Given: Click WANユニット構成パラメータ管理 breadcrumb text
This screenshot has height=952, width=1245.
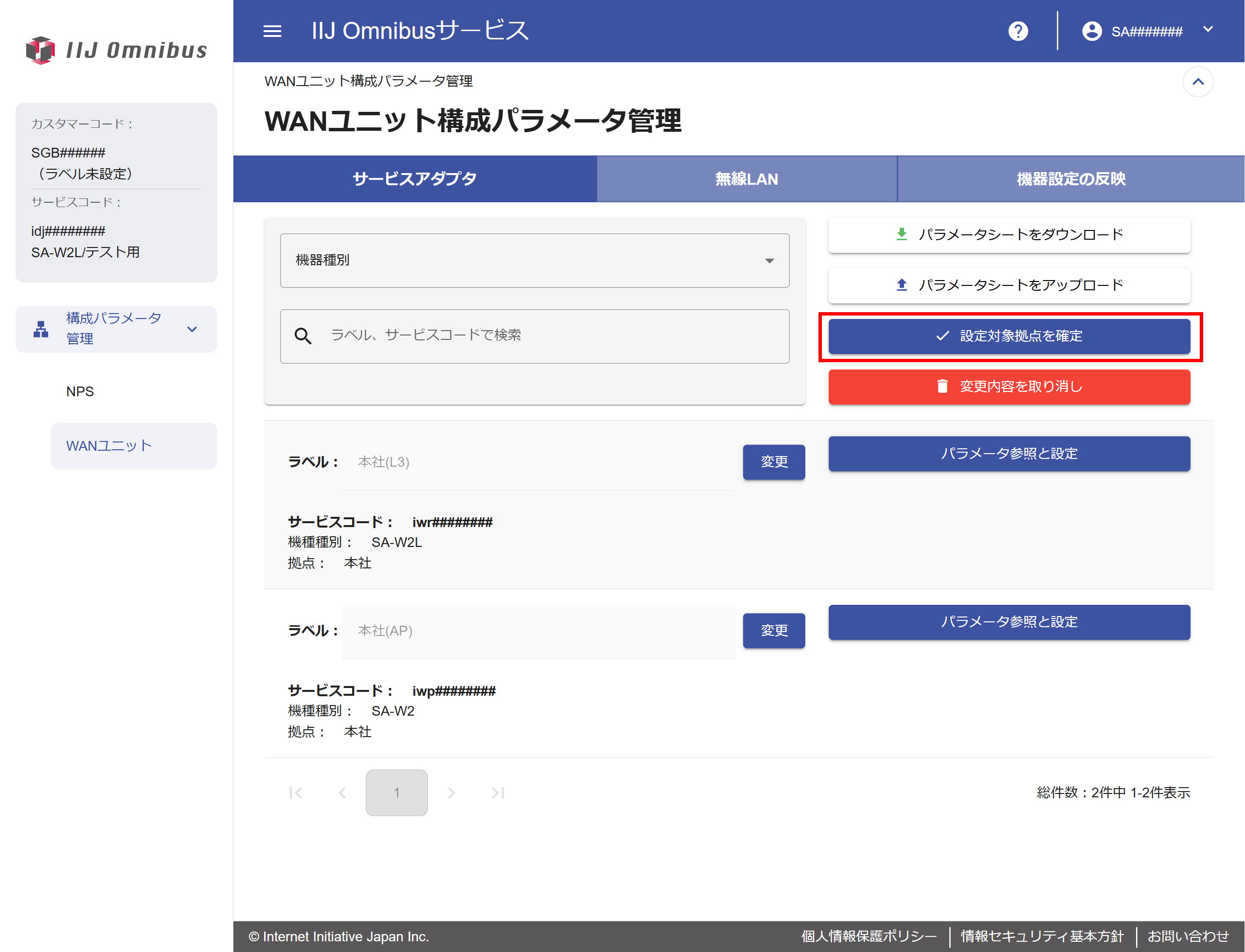Looking at the screenshot, I should [x=368, y=81].
